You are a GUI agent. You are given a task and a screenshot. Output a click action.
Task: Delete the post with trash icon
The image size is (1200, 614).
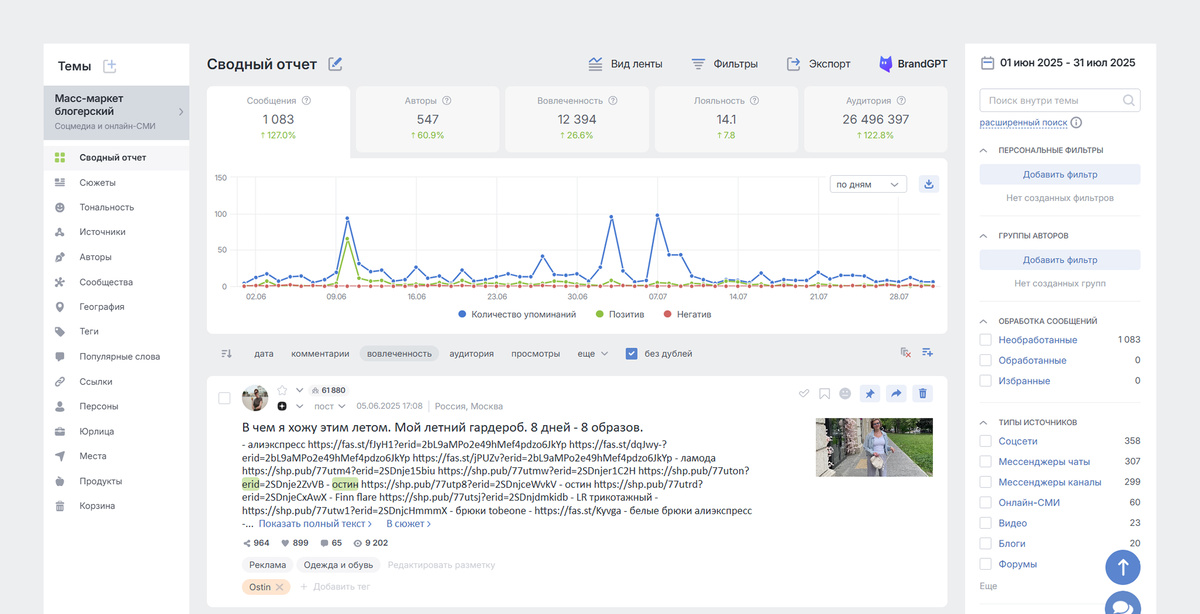click(x=923, y=394)
